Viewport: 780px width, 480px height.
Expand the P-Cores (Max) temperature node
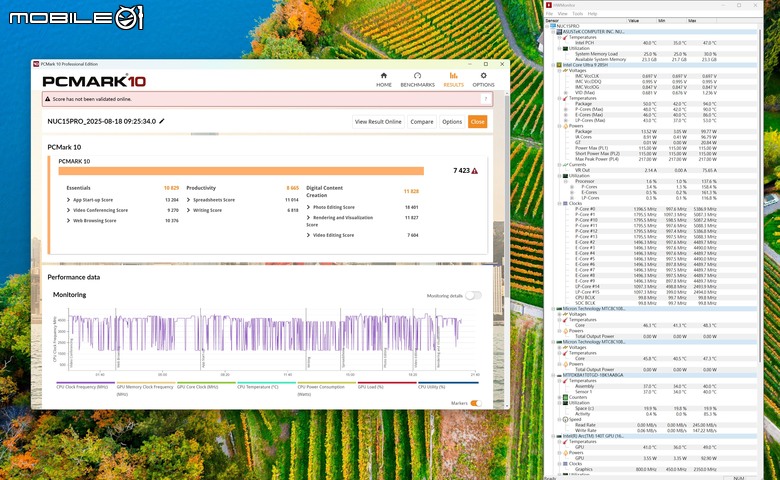(x=565, y=109)
